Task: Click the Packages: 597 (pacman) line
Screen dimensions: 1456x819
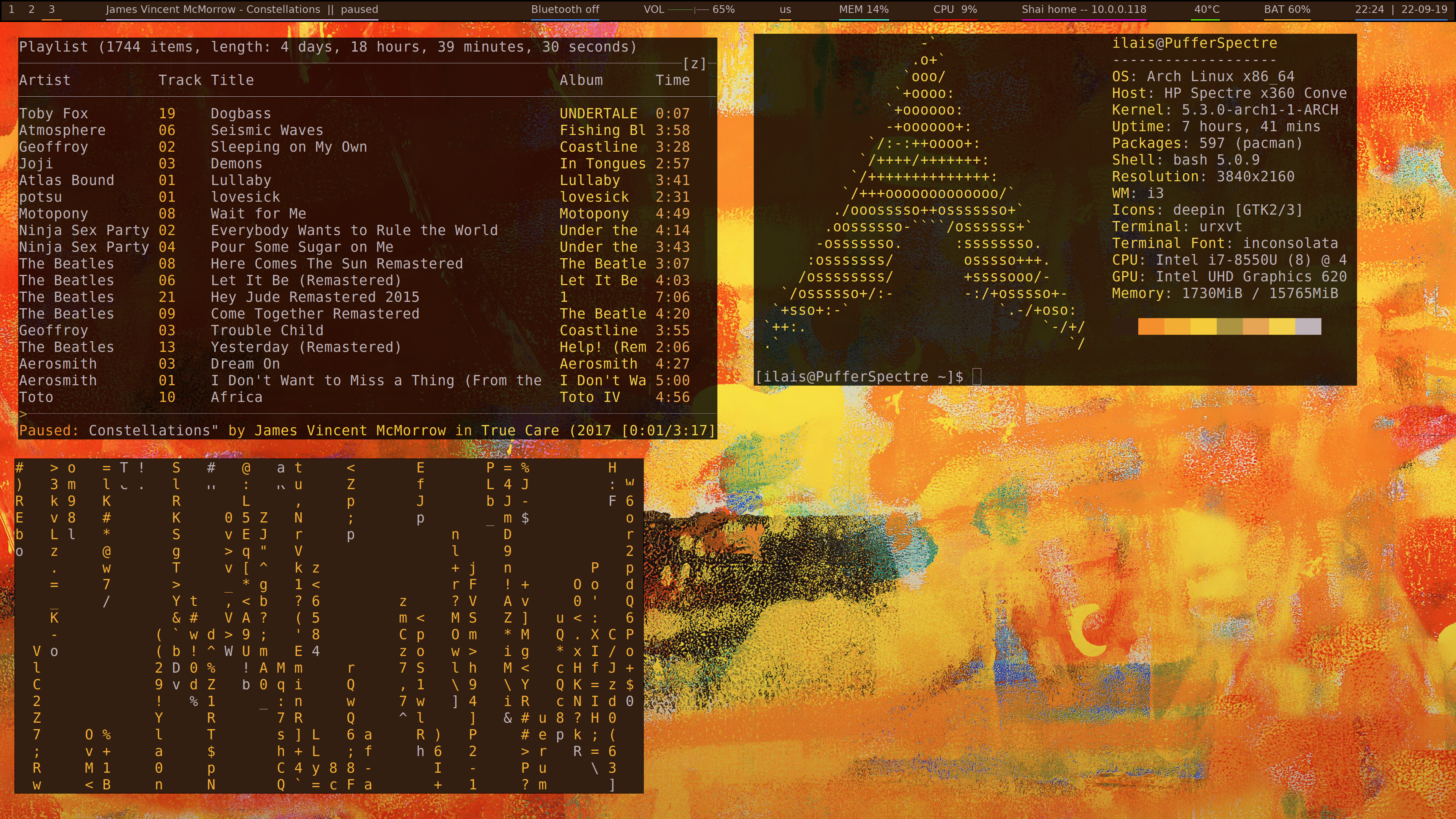Action: [1207, 144]
